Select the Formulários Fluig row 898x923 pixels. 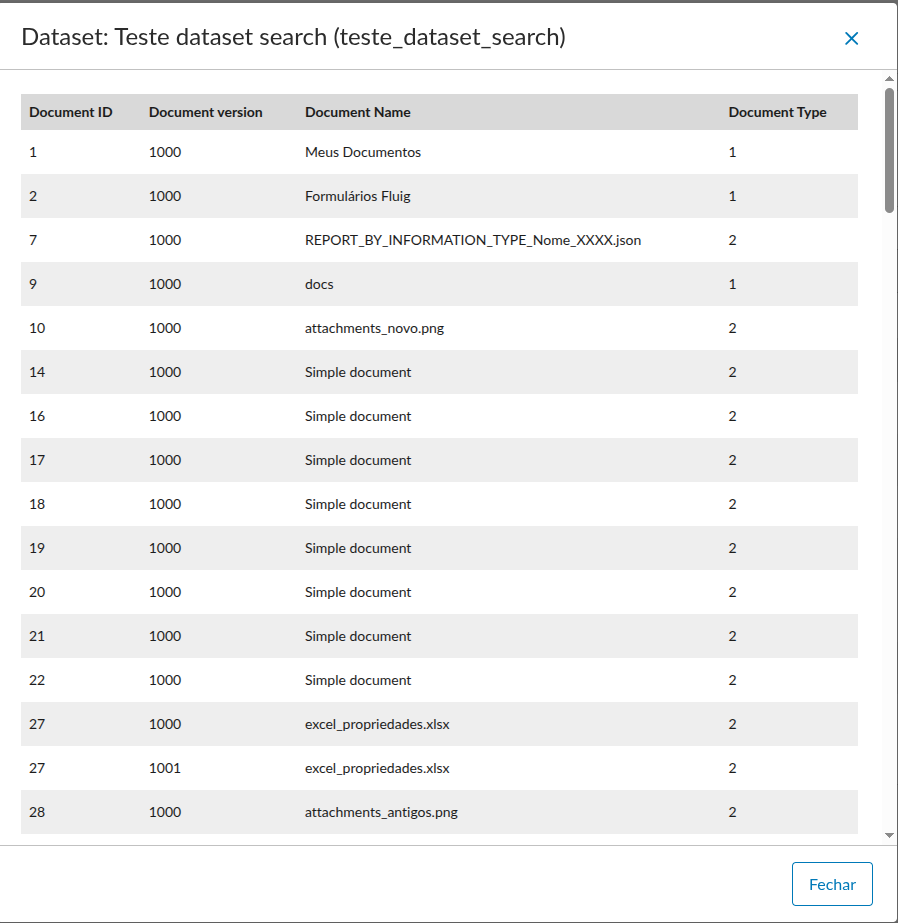(x=357, y=196)
